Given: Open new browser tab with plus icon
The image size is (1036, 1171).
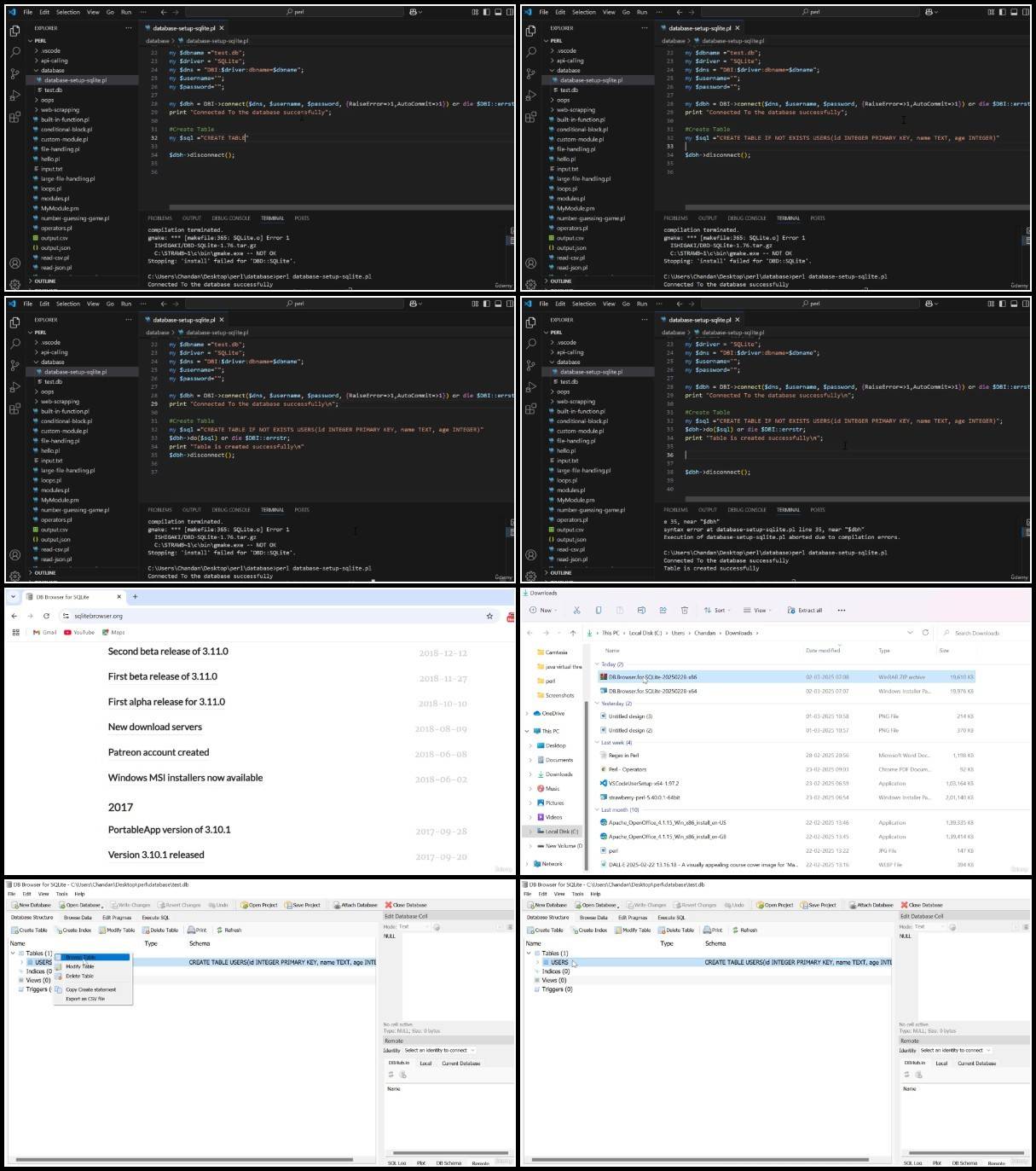Looking at the screenshot, I should click(x=135, y=597).
